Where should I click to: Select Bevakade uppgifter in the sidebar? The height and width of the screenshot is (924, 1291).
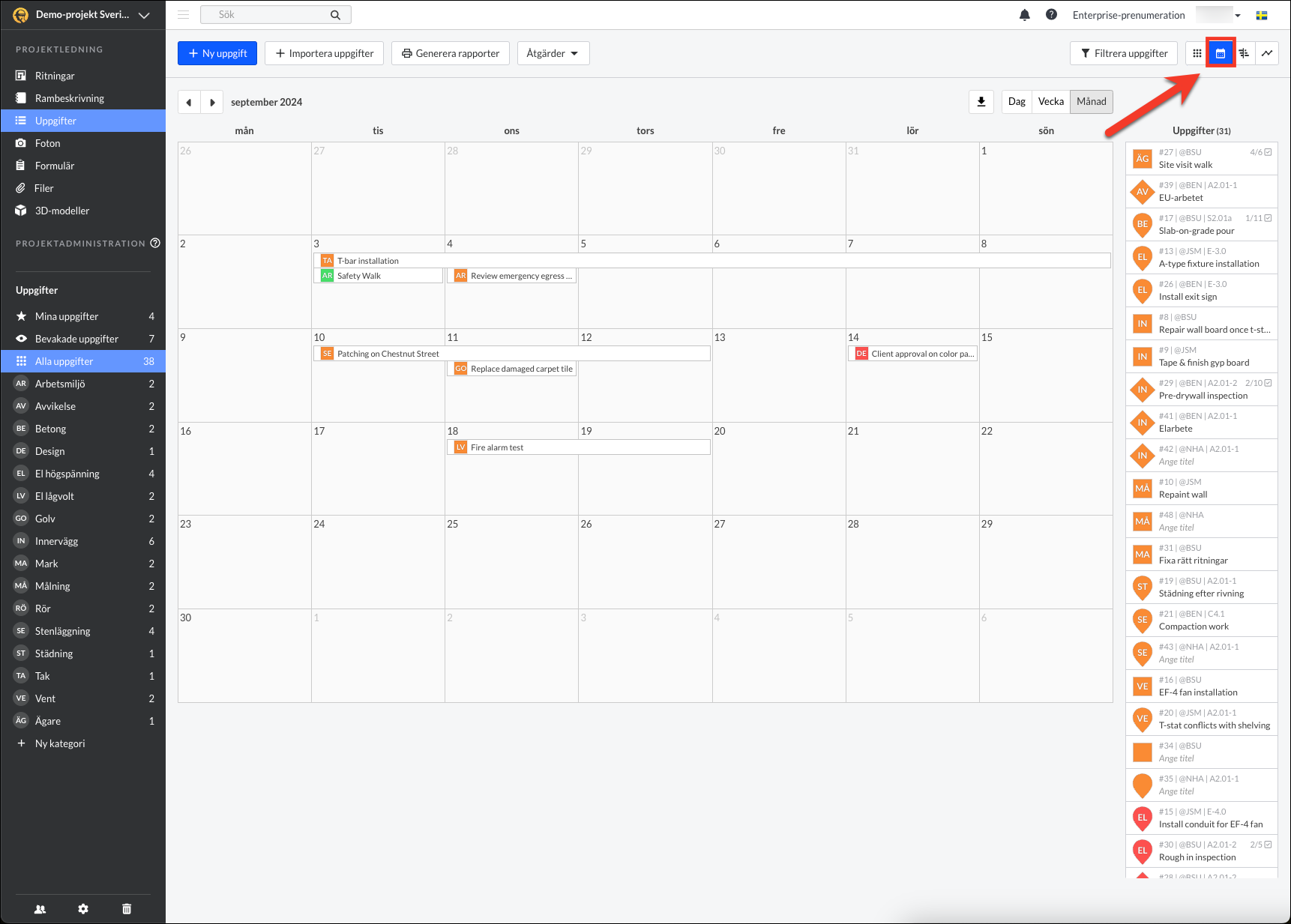(x=76, y=339)
